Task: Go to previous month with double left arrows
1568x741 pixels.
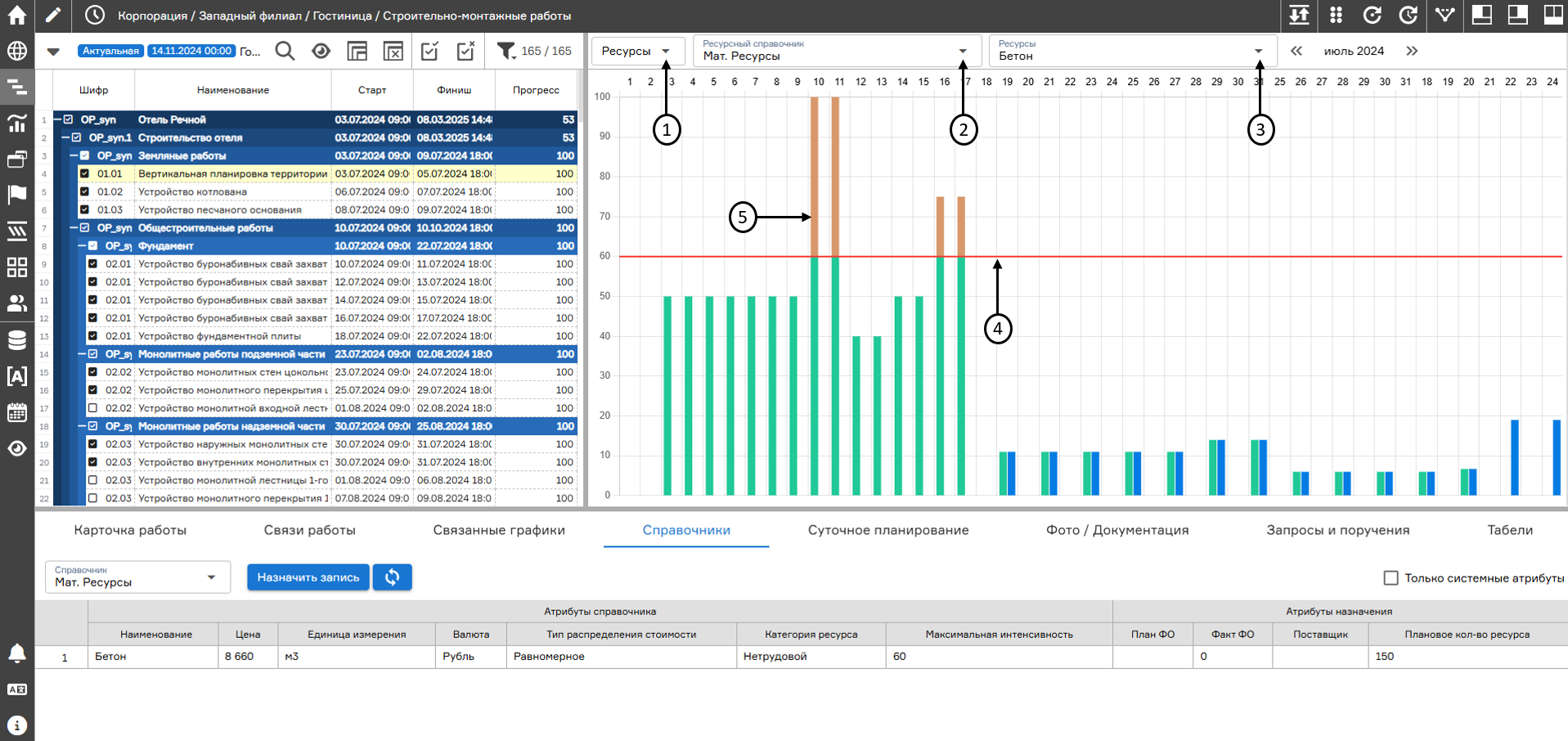Action: [1296, 51]
